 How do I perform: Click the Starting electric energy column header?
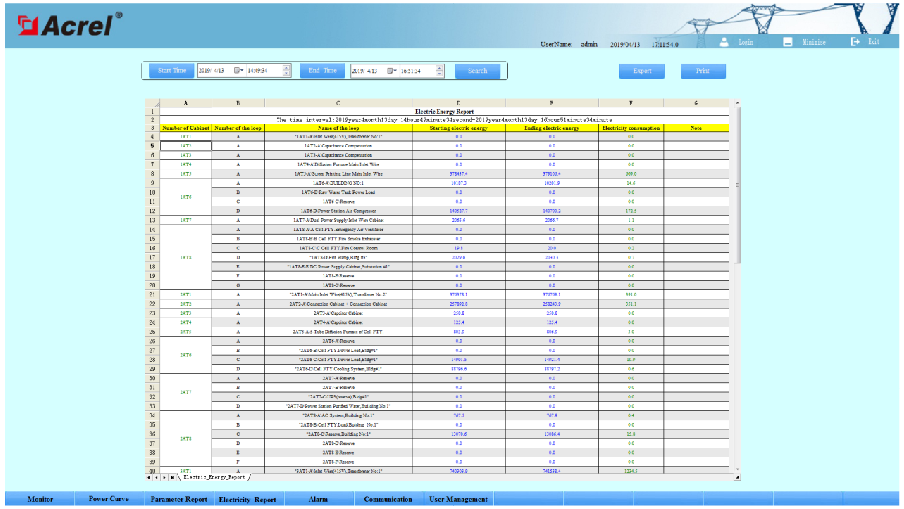point(457,128)
